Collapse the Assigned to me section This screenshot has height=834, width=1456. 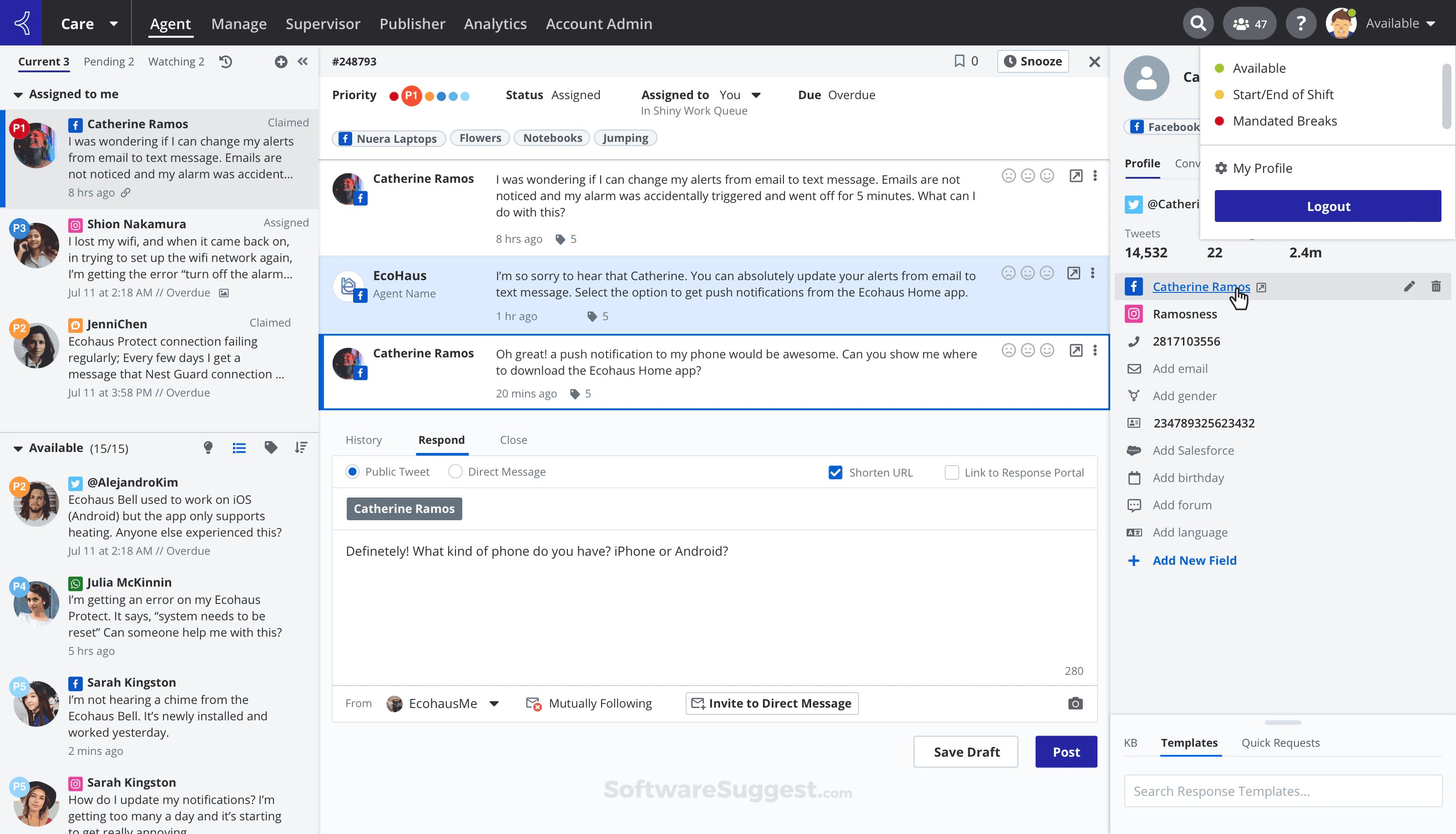coord(18,95)
